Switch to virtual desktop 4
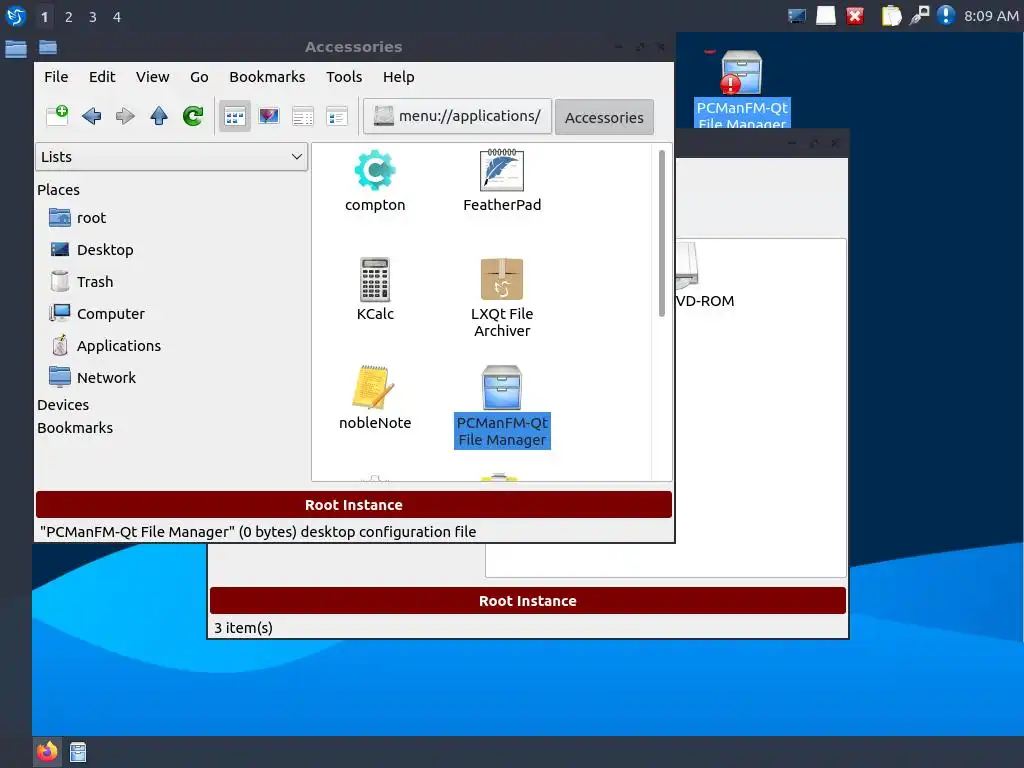The image size is (1024, 768). pyautogui.click(x=117, y=16)
